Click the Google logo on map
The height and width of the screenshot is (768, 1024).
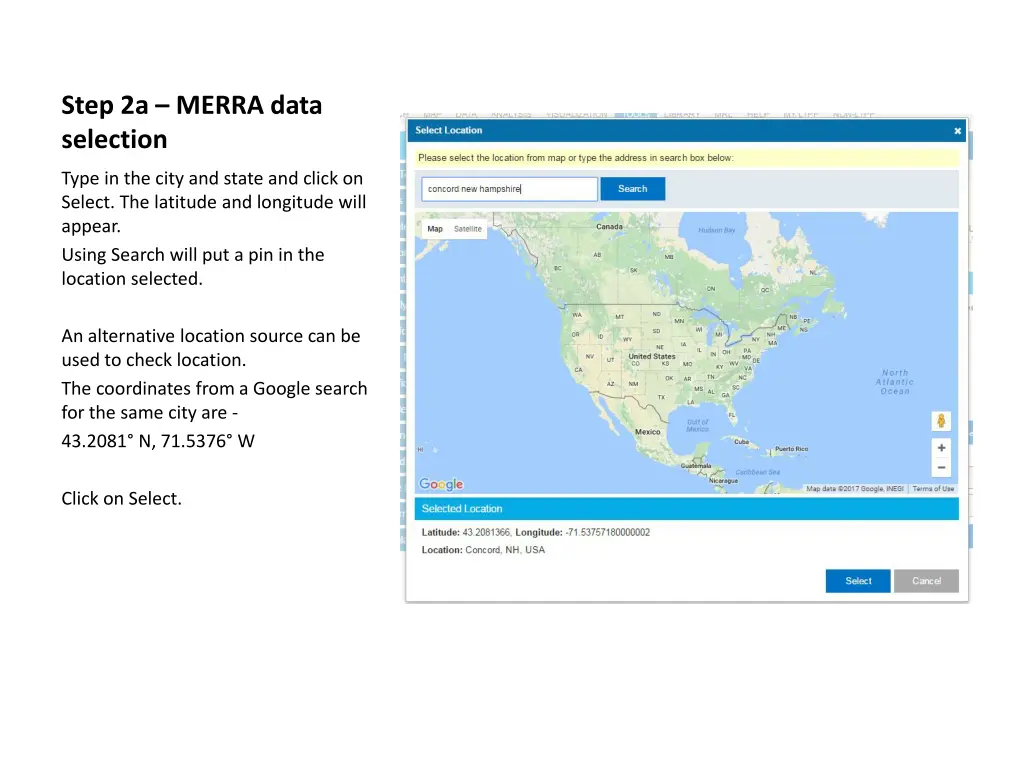click(x=441, y=484)
